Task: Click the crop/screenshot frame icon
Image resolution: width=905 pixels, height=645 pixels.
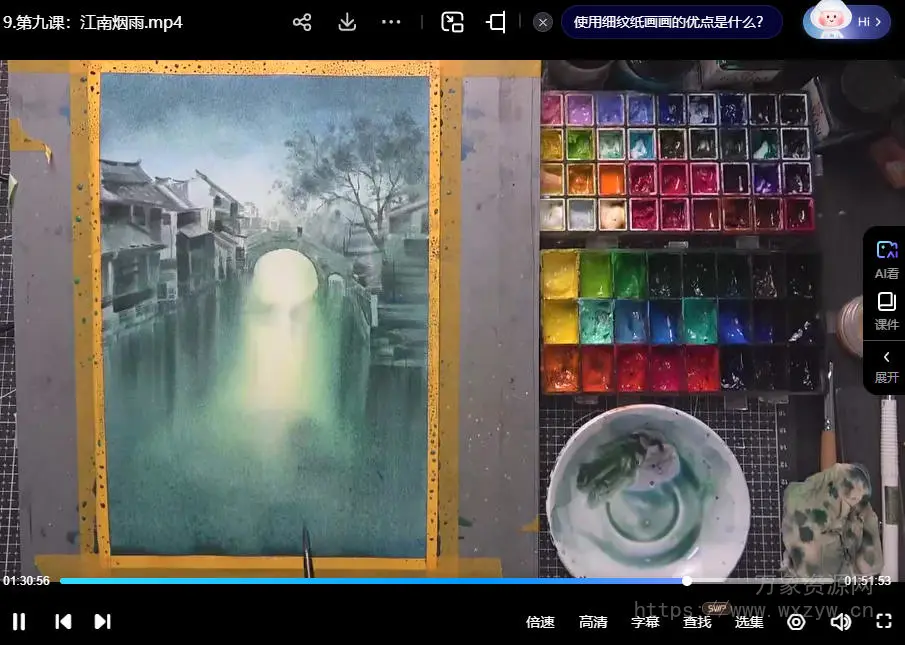Action: [496, 22]
